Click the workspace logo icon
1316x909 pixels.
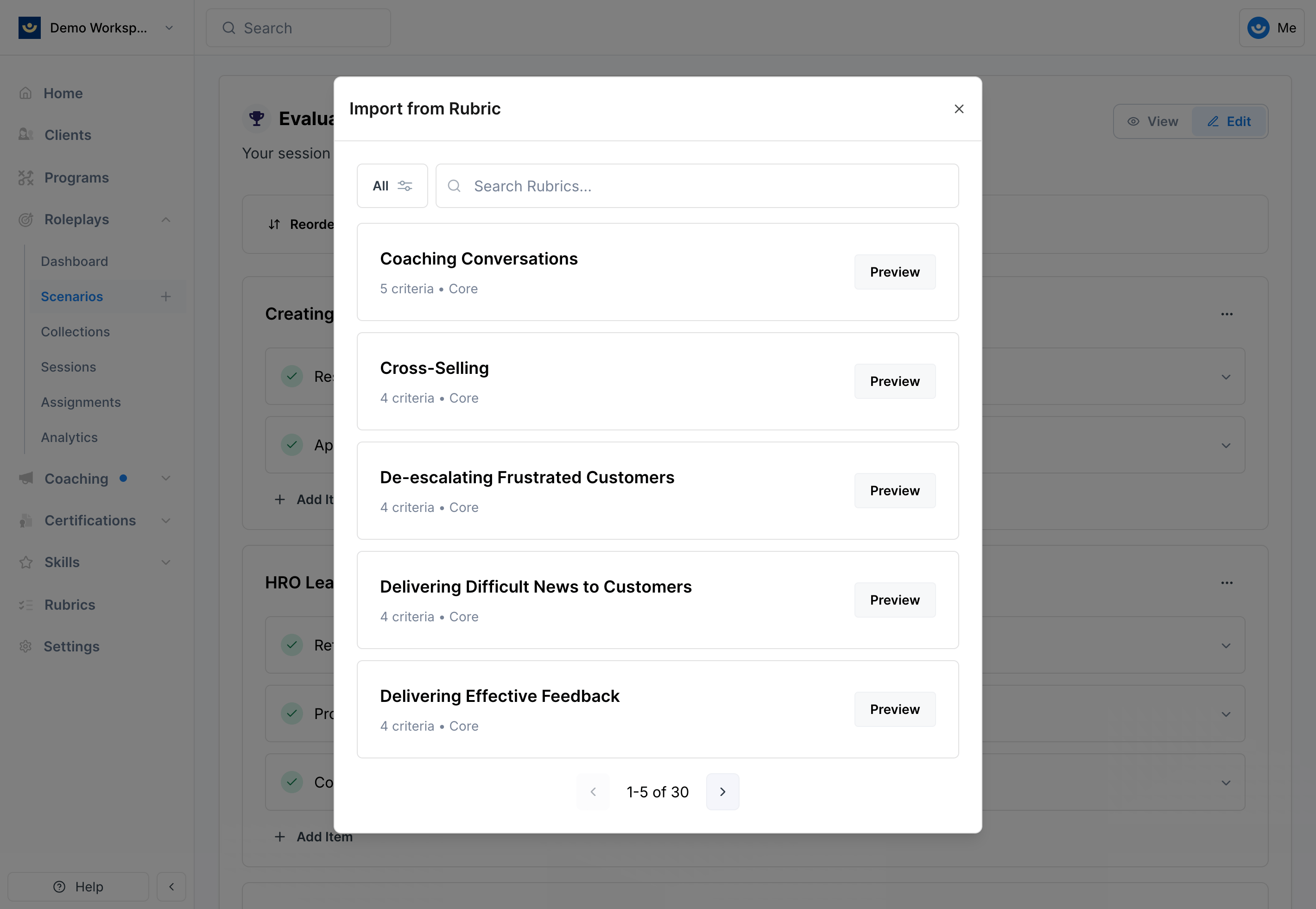click(x=30, y=28)
